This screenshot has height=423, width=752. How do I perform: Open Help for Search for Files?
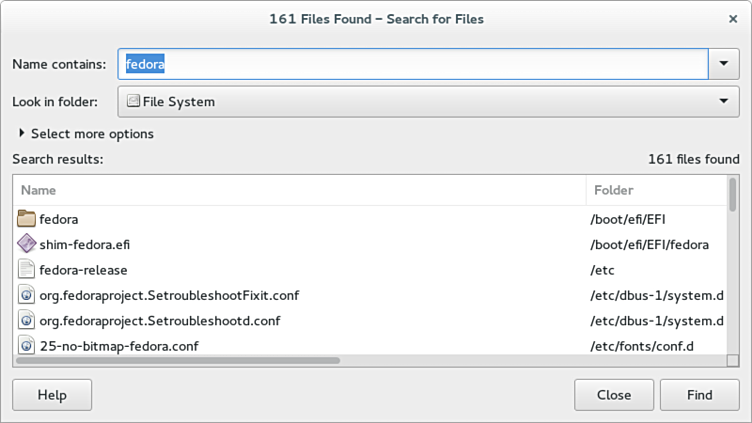click(52, 395)
